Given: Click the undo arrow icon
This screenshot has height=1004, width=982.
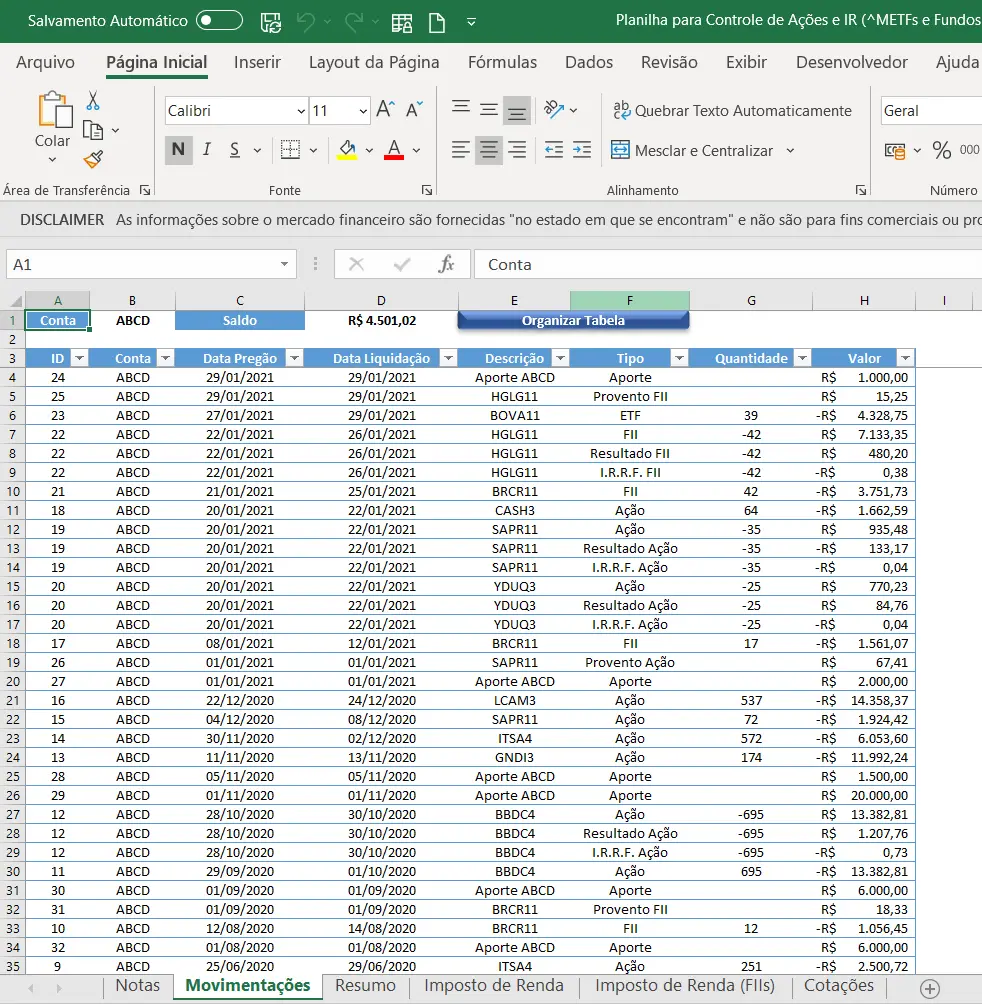Looking at the screenshot, I should coord(305,22).
